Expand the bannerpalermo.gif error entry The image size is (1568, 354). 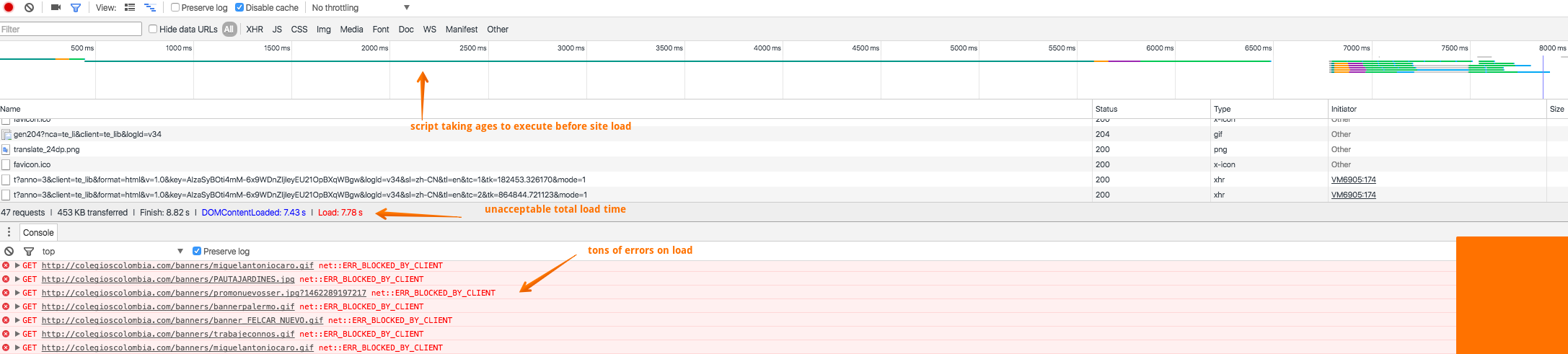pyautogui.click(x=17, y=306)
